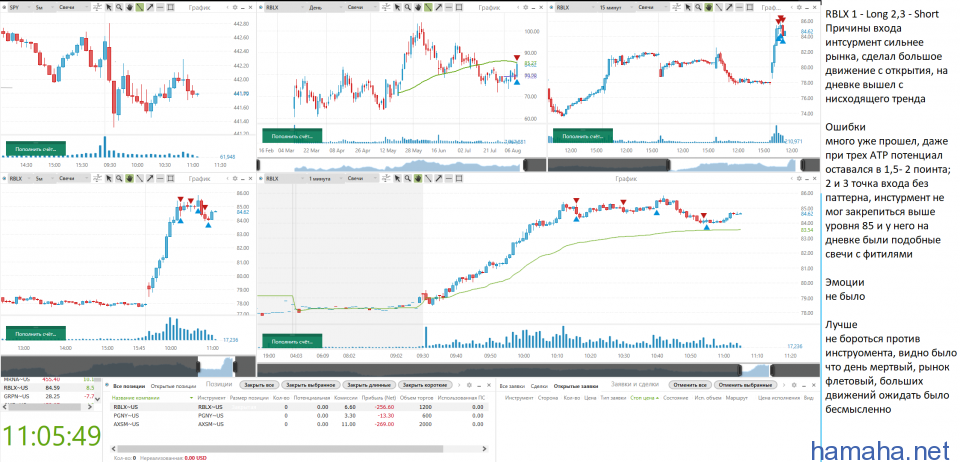
Task: Click the Закрыть все button
Action: click(259, 385)
